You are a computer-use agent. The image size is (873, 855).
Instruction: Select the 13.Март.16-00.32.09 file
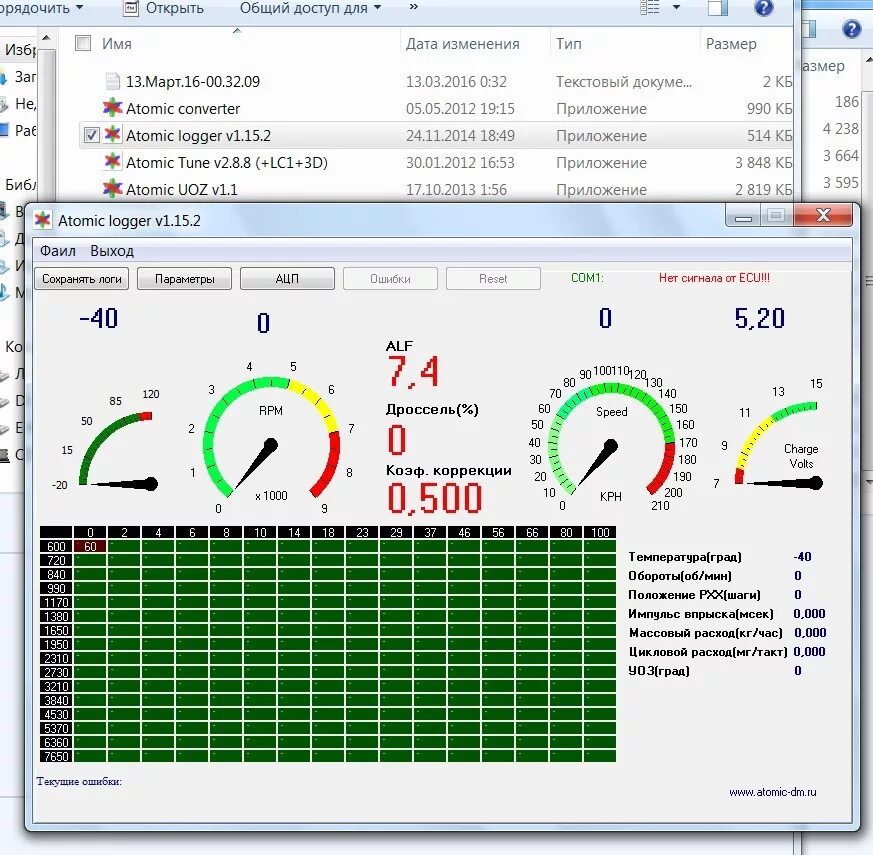(193, 82)
